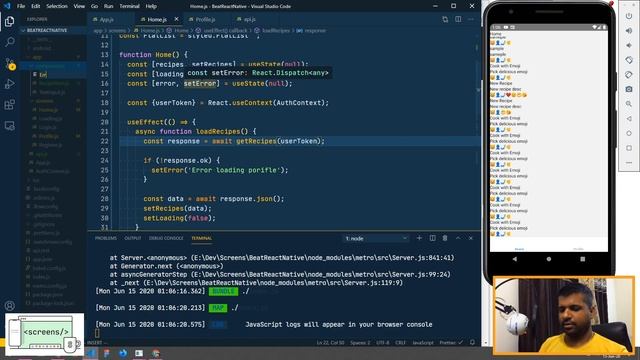Split the editor to the right
This screenshot has height=360, width=640.
coord(458,19)
